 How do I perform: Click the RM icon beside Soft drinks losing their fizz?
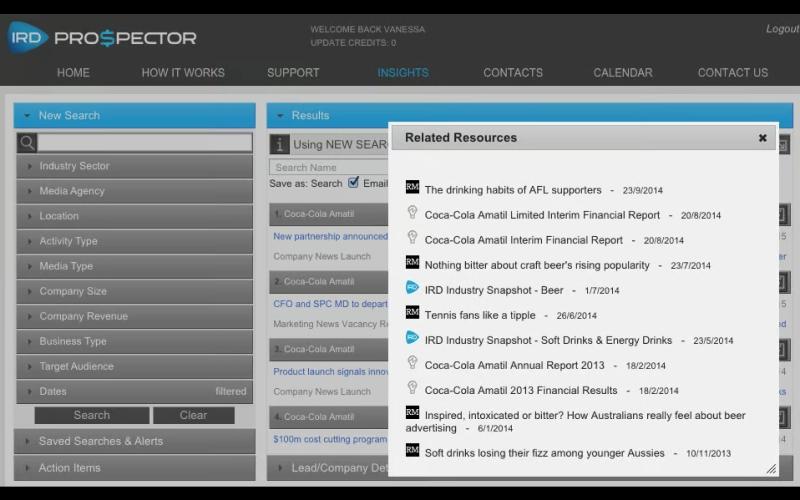point(412,450)
